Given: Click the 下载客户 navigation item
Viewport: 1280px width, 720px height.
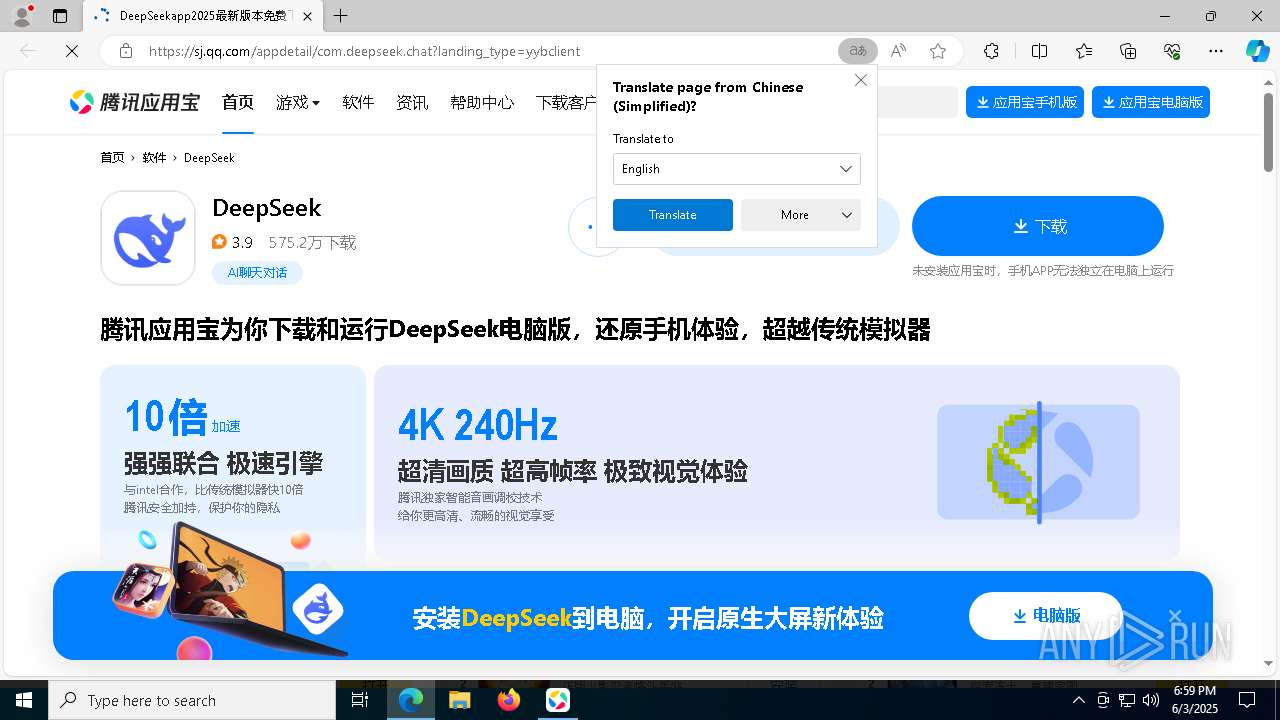Looking at the screenshot, I should (x=566, y=102).
